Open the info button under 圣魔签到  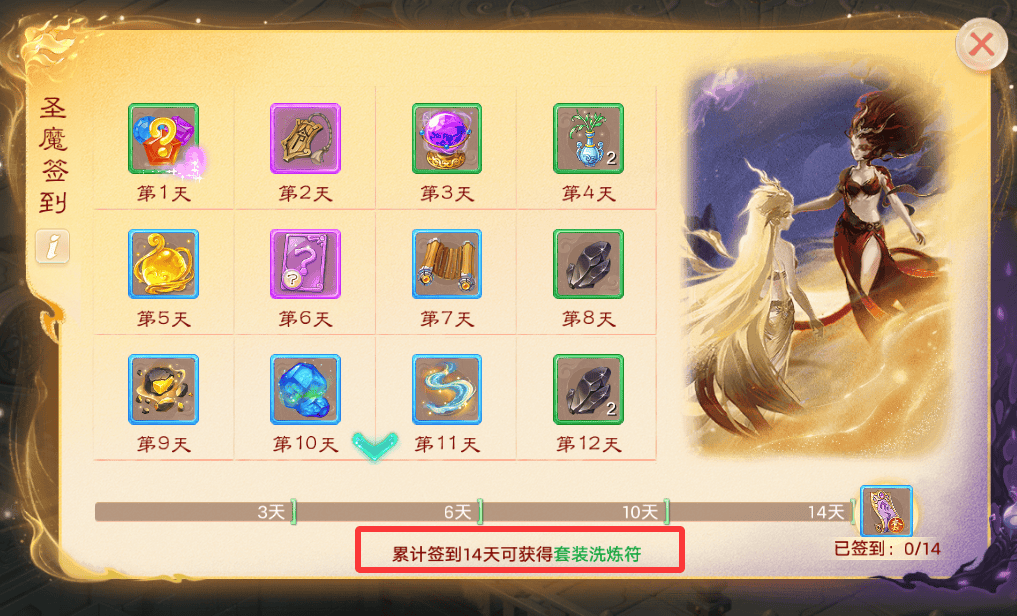point(53,246)
